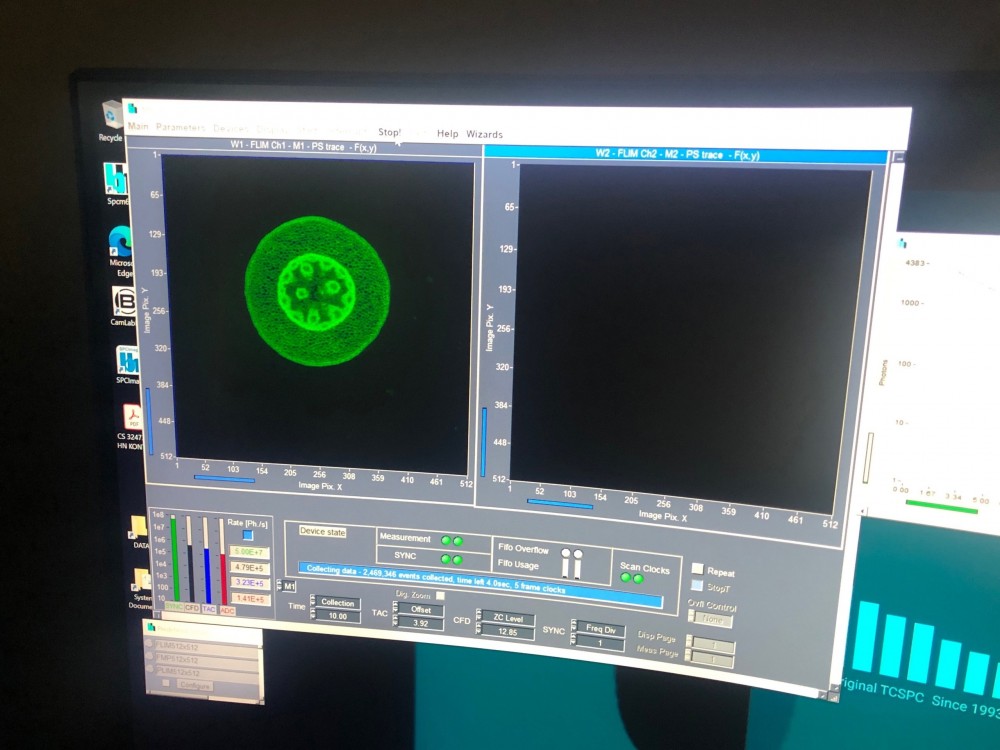Viewport: 1000px width, 750px height.
Task: Launch Microsoft Edge from the desktop
Action: coord(119,241)
